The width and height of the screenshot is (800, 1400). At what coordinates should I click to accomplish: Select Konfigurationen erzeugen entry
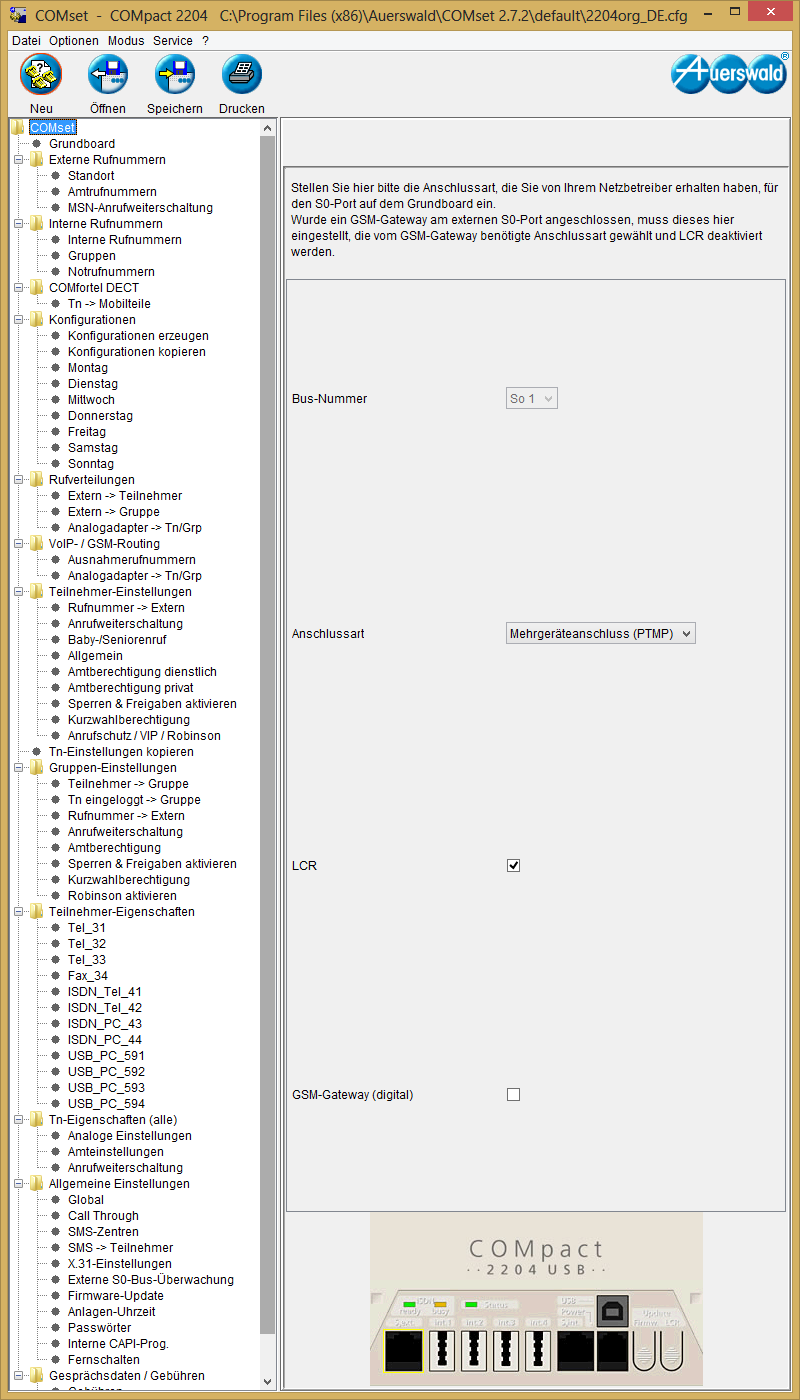pyautogui.click(x=138, y=336)
